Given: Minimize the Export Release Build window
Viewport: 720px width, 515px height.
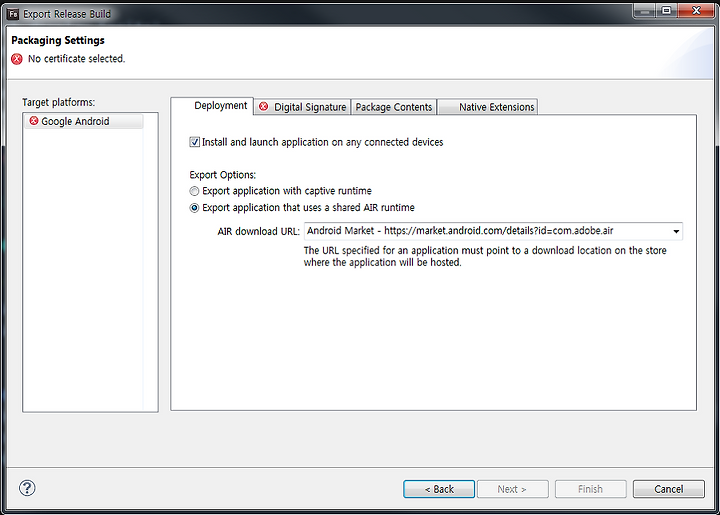Looking at the screenshot, I should (x=645, y=11).
